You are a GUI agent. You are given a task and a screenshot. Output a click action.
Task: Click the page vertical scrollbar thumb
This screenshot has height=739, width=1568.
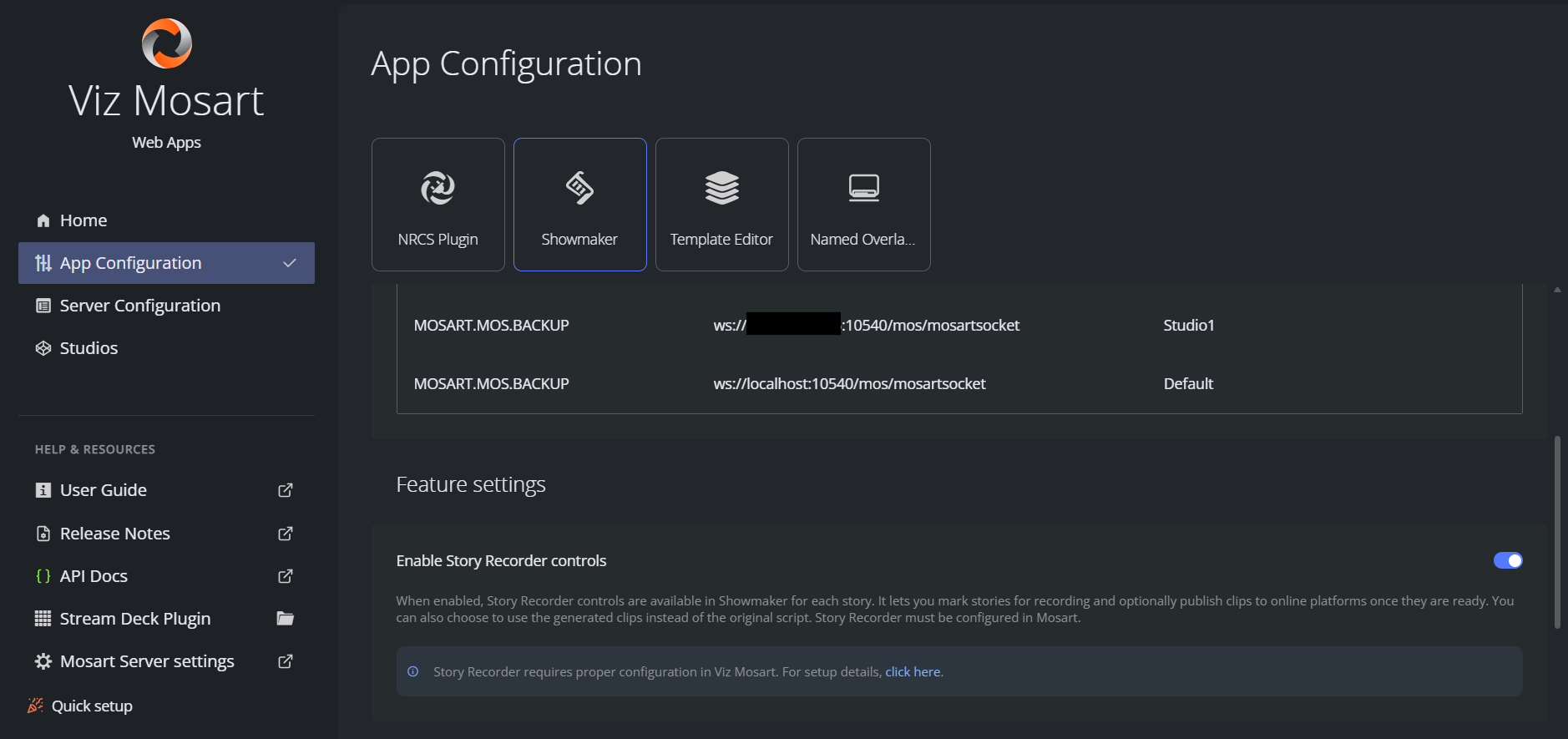(1557, 532)
